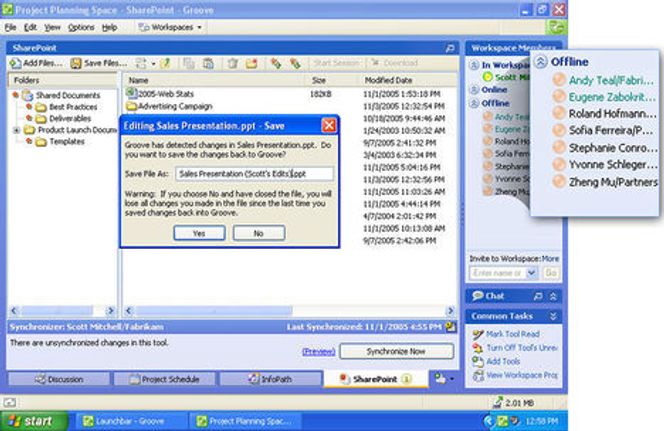The image size is (664, 431).
Task: Sort files by the Name column header
Action: click(214, 80)
